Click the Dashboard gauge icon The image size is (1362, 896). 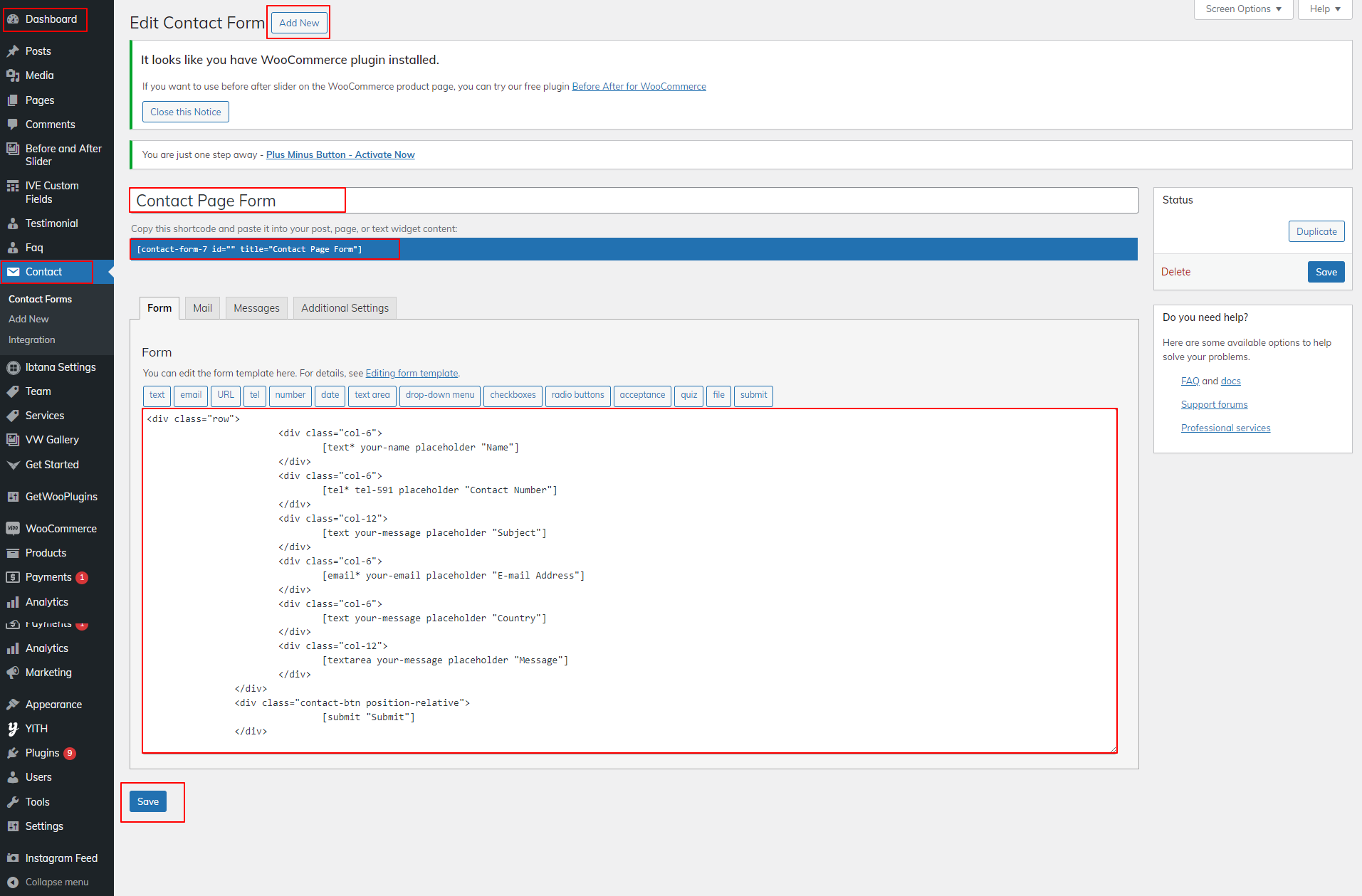coord(13,19)
